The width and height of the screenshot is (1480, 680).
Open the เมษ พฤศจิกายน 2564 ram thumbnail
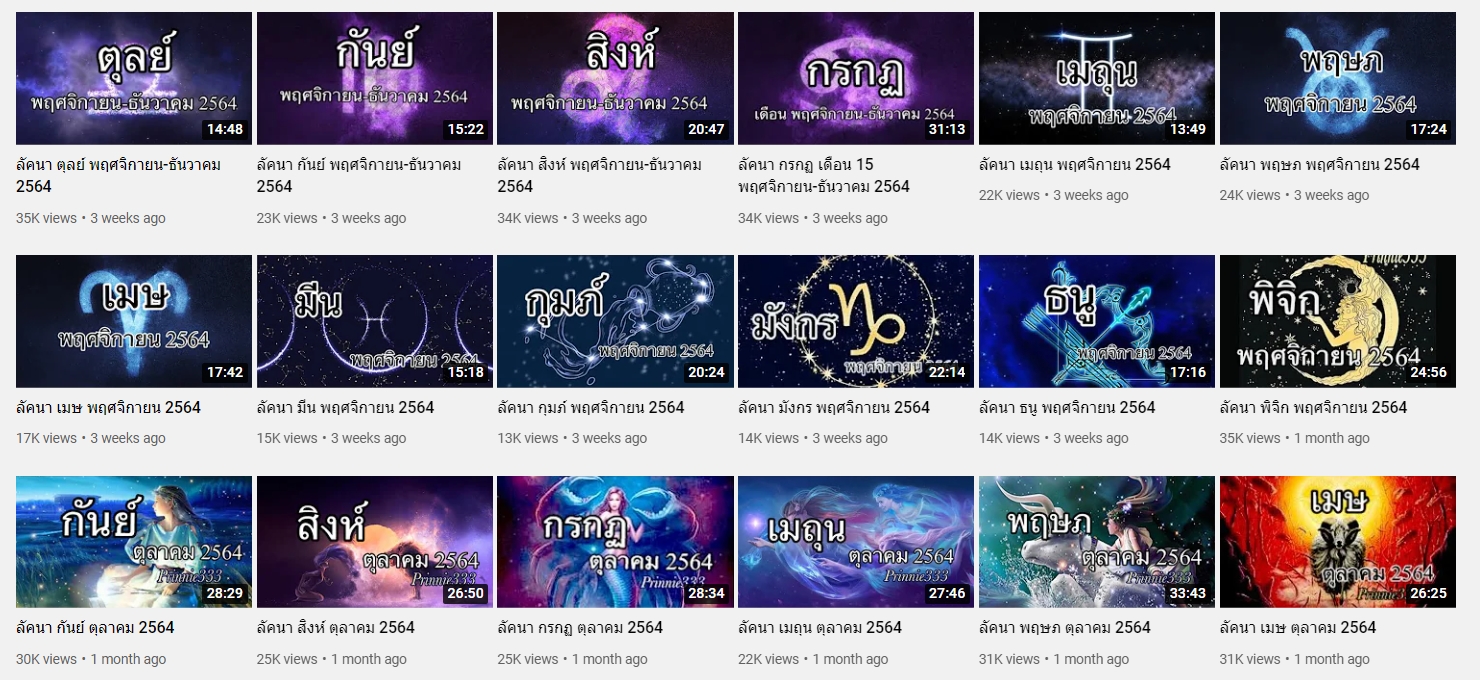coord(134,321)
